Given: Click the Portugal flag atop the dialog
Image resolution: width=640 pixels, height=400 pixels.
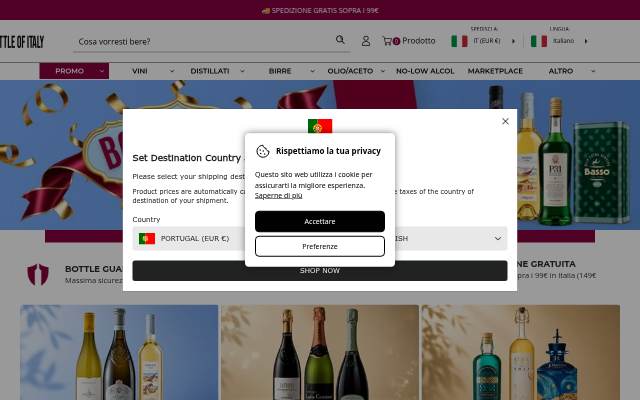Looking at the screenshot, I should 320,126.
